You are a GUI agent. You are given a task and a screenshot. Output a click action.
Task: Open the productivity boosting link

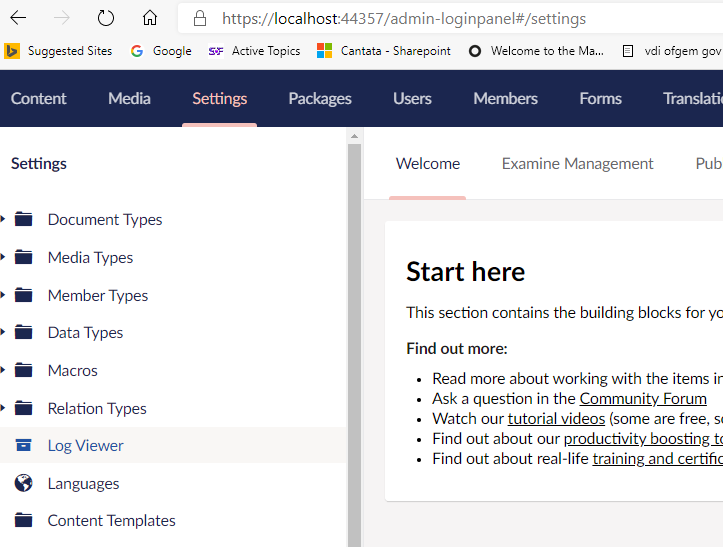coord(643,439)
